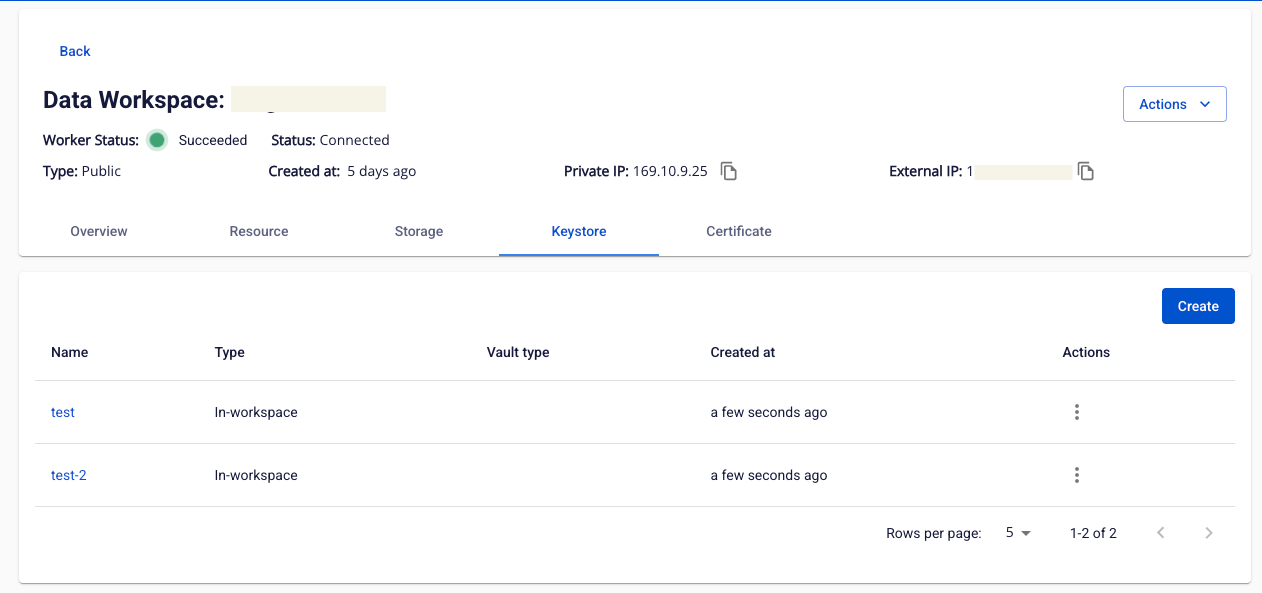Image resolution: width=1262 pixels, height=593 pixels.
Task: Switch to the Overview tab
Action: [99, 231]
